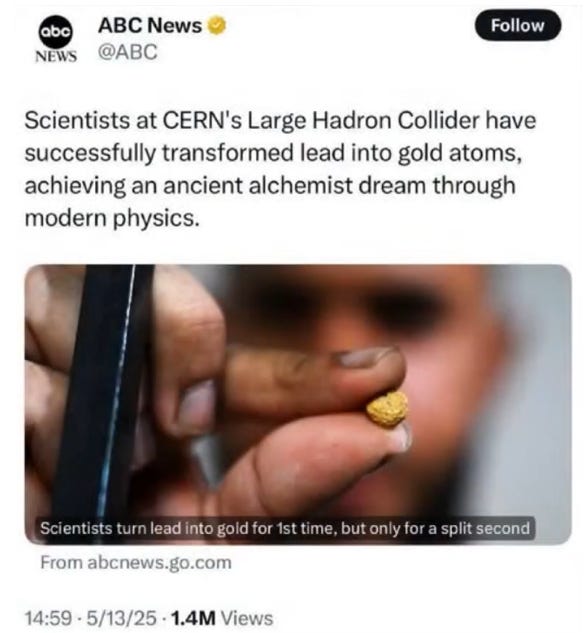Follow the ABC News account

(x=518, y=25)
